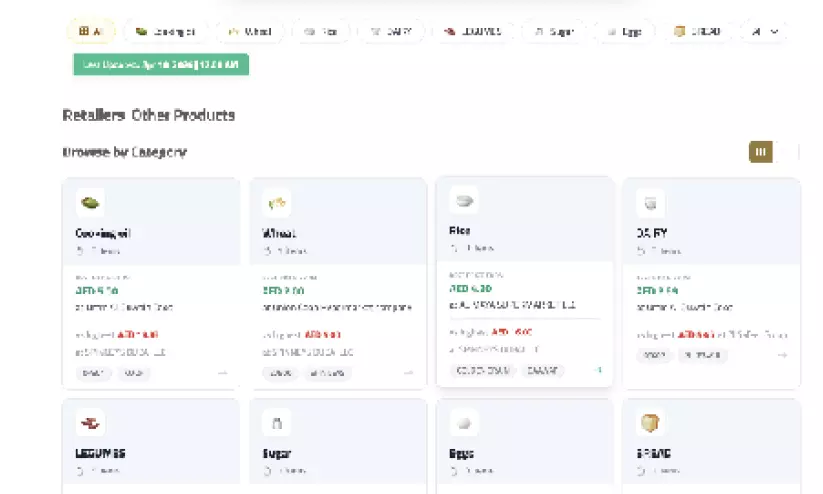
Task: Open the Rice category title
Action: 460,230
